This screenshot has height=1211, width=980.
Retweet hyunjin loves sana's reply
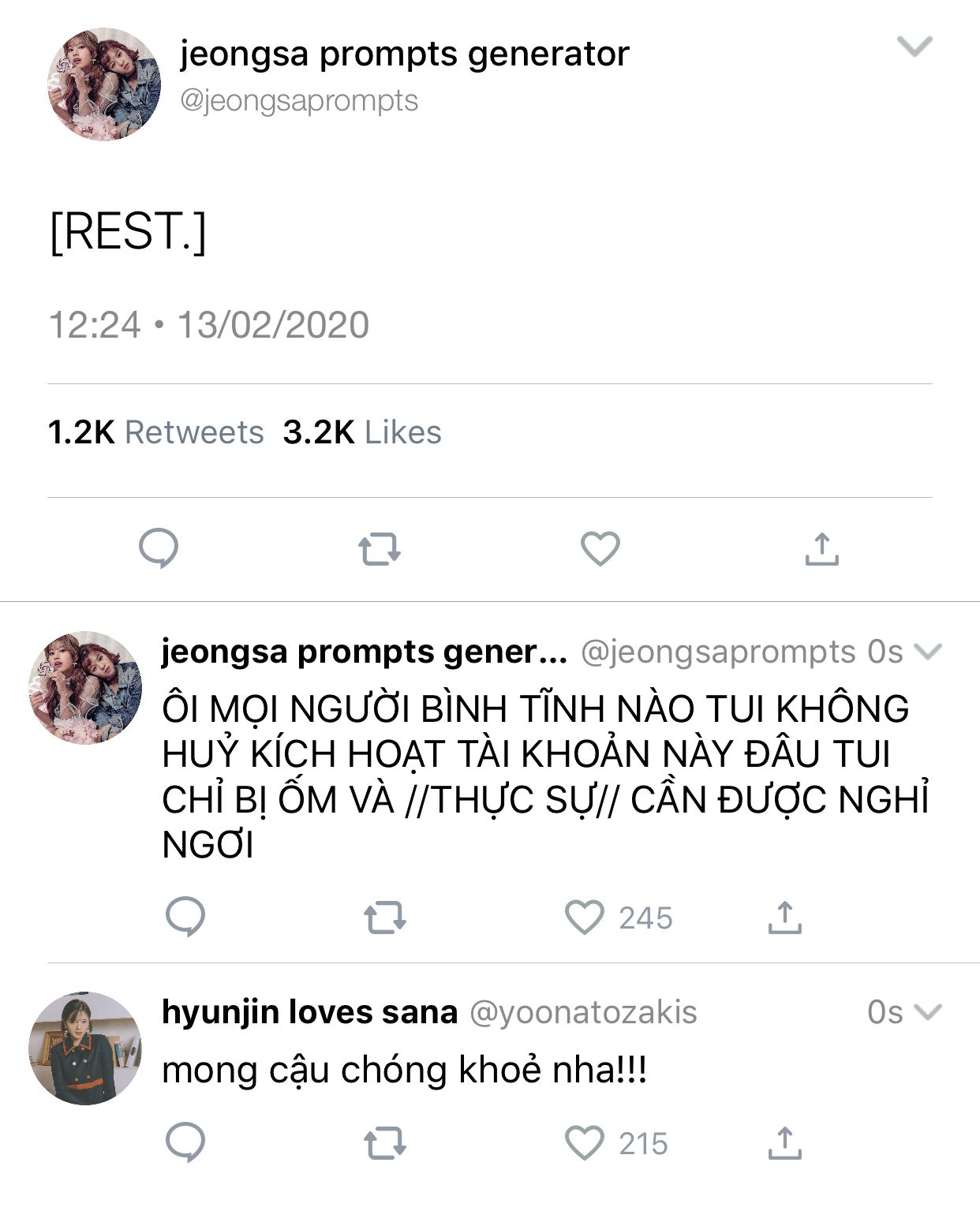pos(385,1143)
